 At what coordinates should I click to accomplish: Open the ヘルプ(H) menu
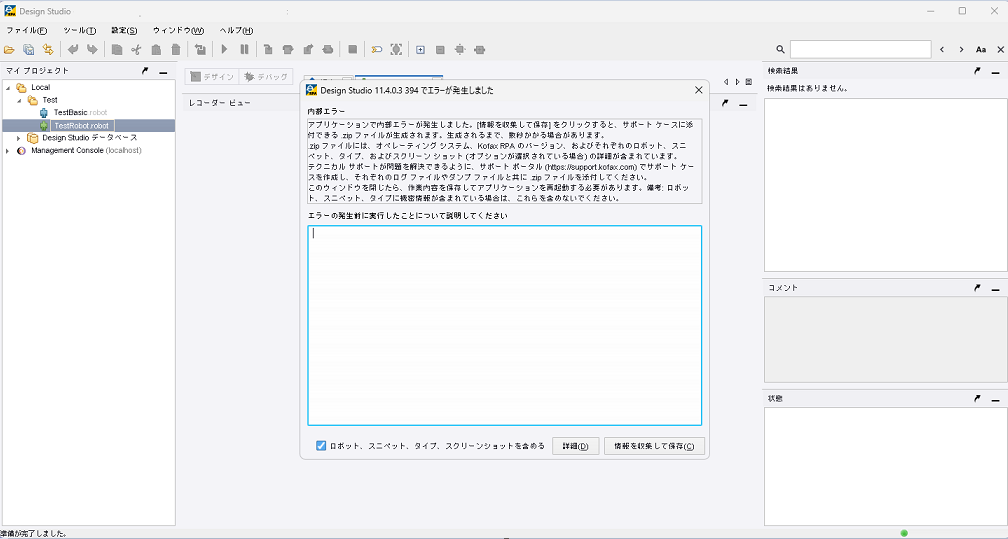point(236,30)
